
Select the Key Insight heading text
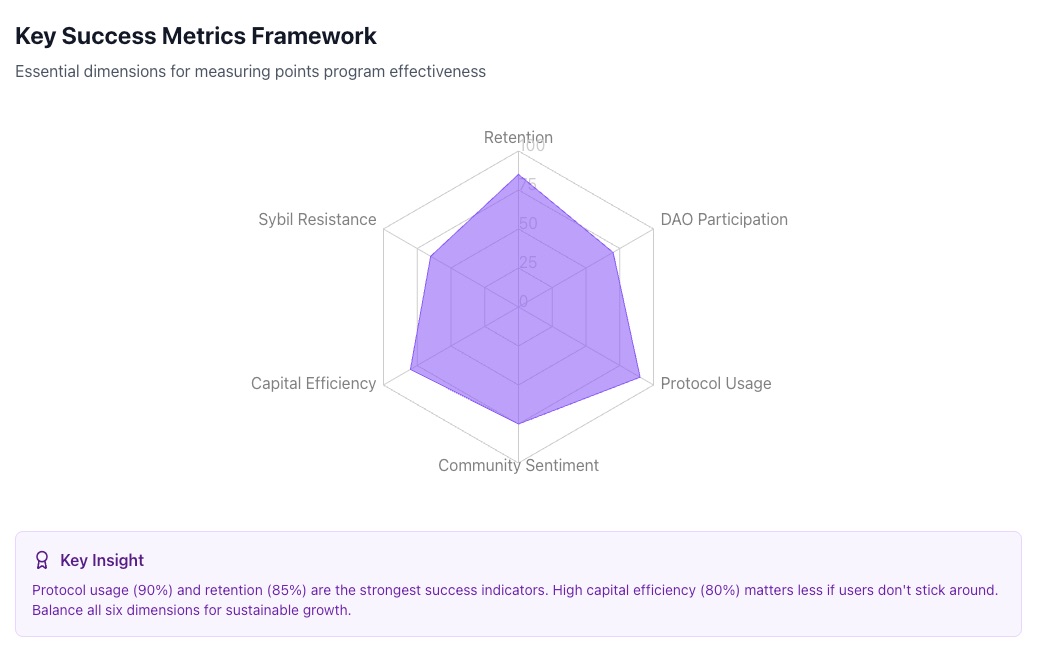[102, 560]
